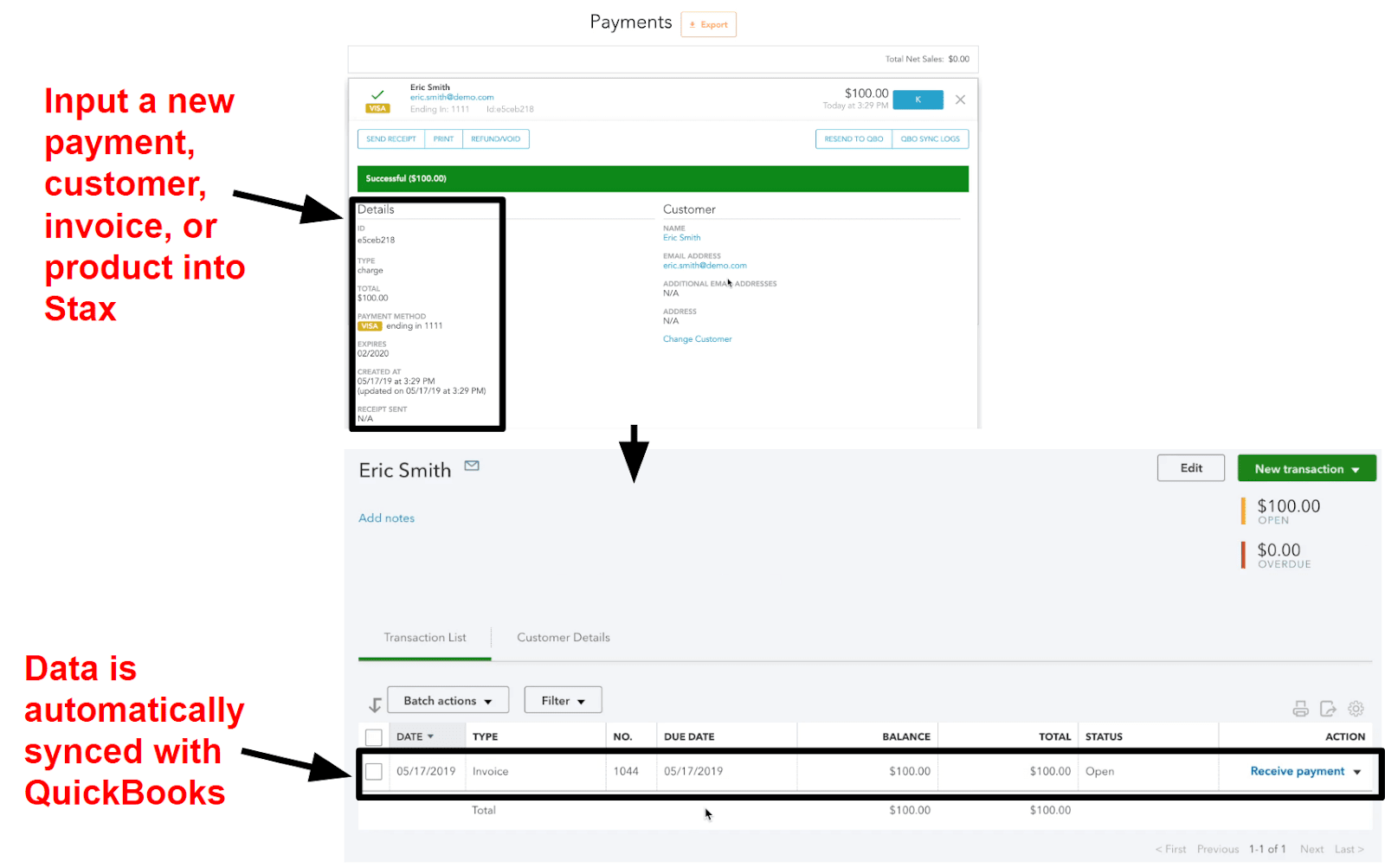Check the invoice 1044 row checkbox
The width and height of the screenshot is (1385, 868).
point(374,771)
